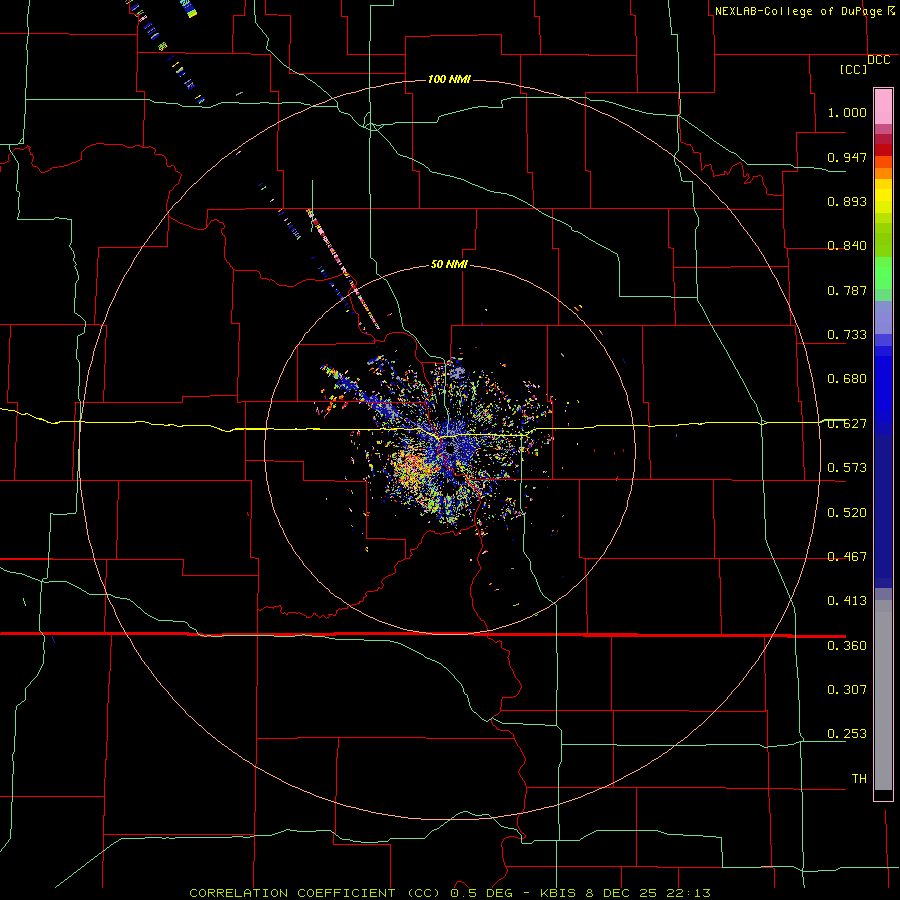900x900 pixels.
Task: Click the 0.733 legend value
Action: 847,335
